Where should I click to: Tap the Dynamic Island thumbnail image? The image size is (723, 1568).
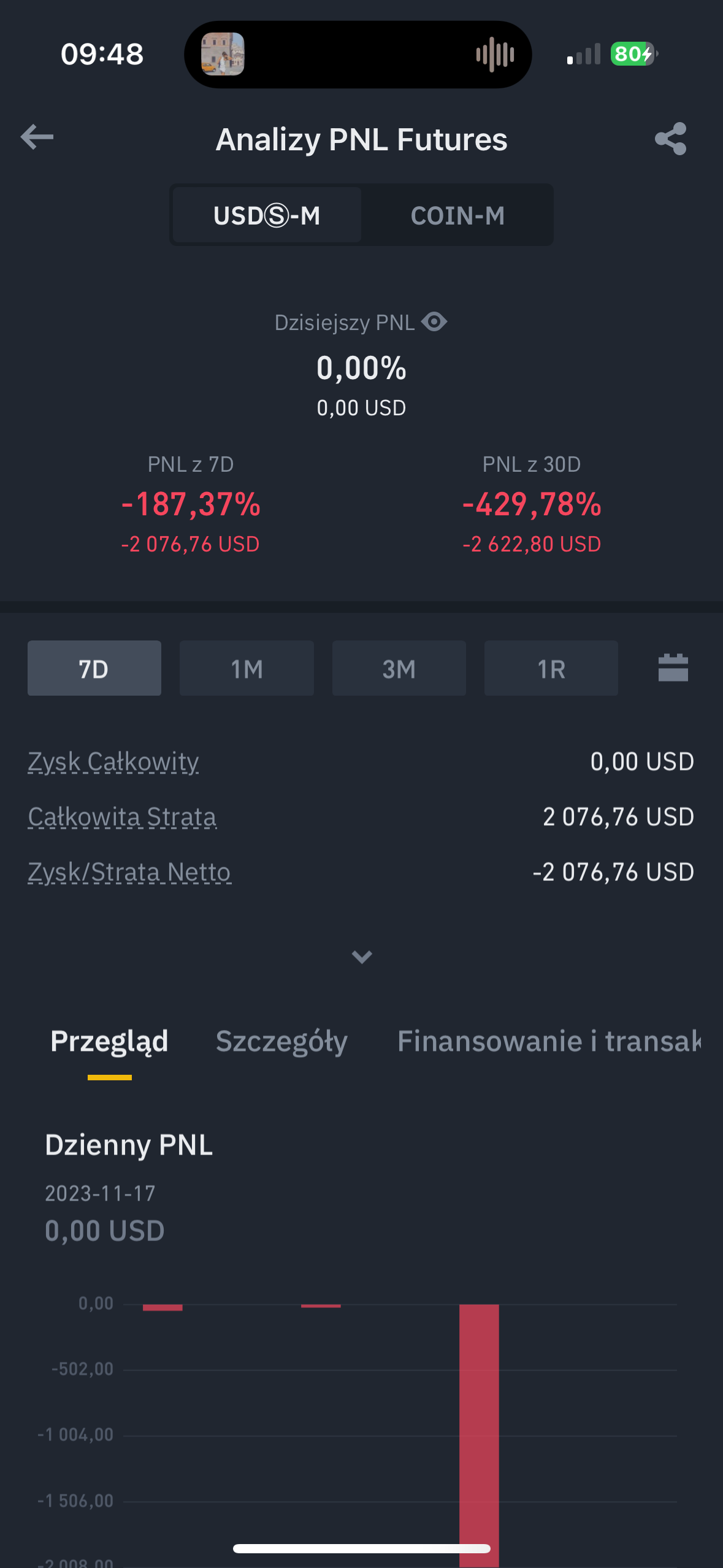coord(223,55)
